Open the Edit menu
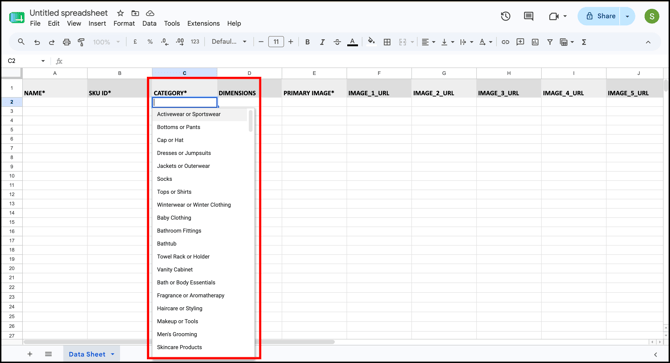 [53, 23]
